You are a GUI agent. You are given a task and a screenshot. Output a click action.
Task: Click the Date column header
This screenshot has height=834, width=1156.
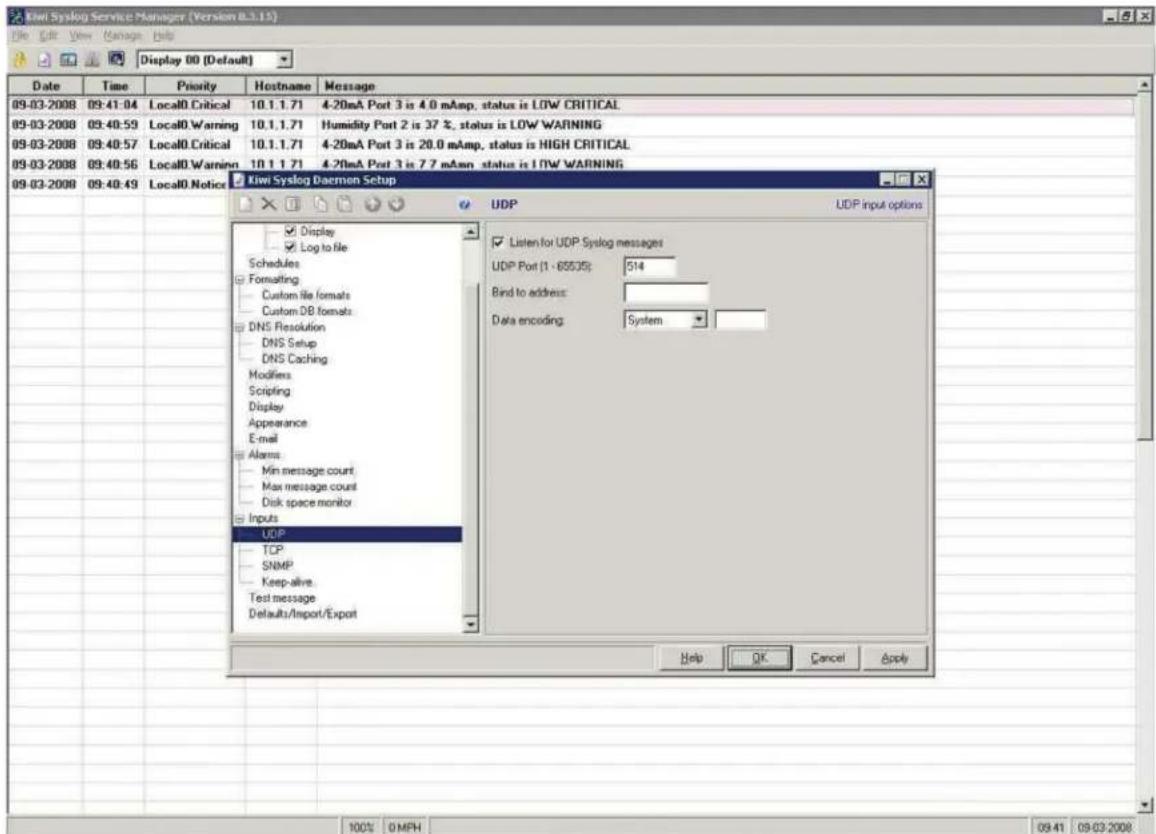pos(46,86)
